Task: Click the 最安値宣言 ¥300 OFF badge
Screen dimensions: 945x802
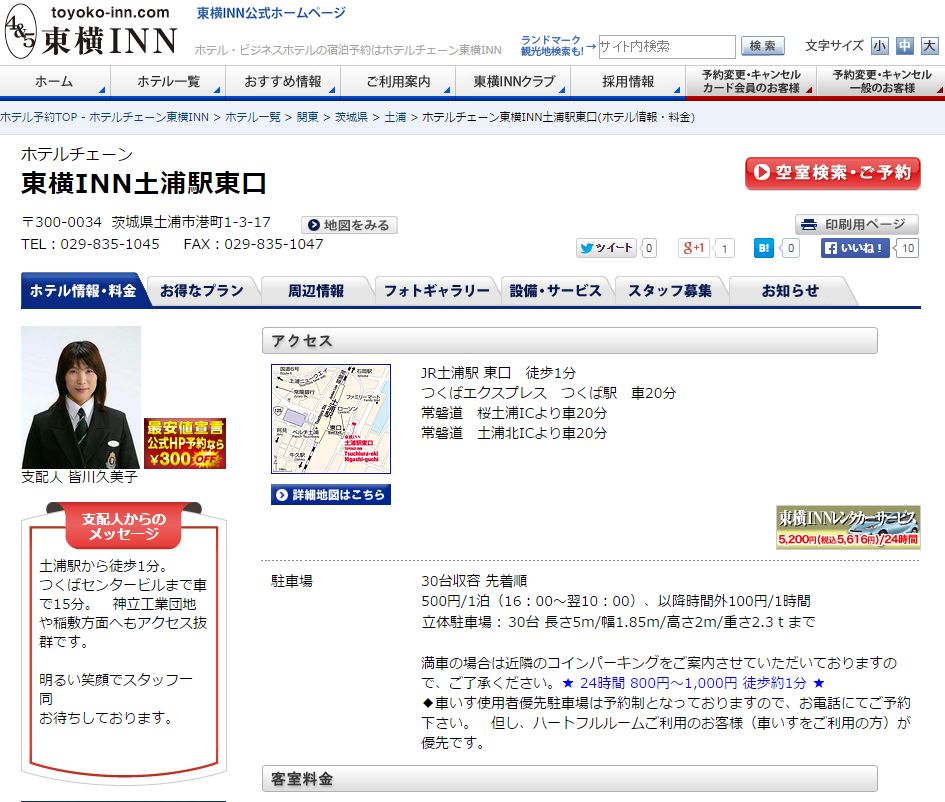Action: 185,443
